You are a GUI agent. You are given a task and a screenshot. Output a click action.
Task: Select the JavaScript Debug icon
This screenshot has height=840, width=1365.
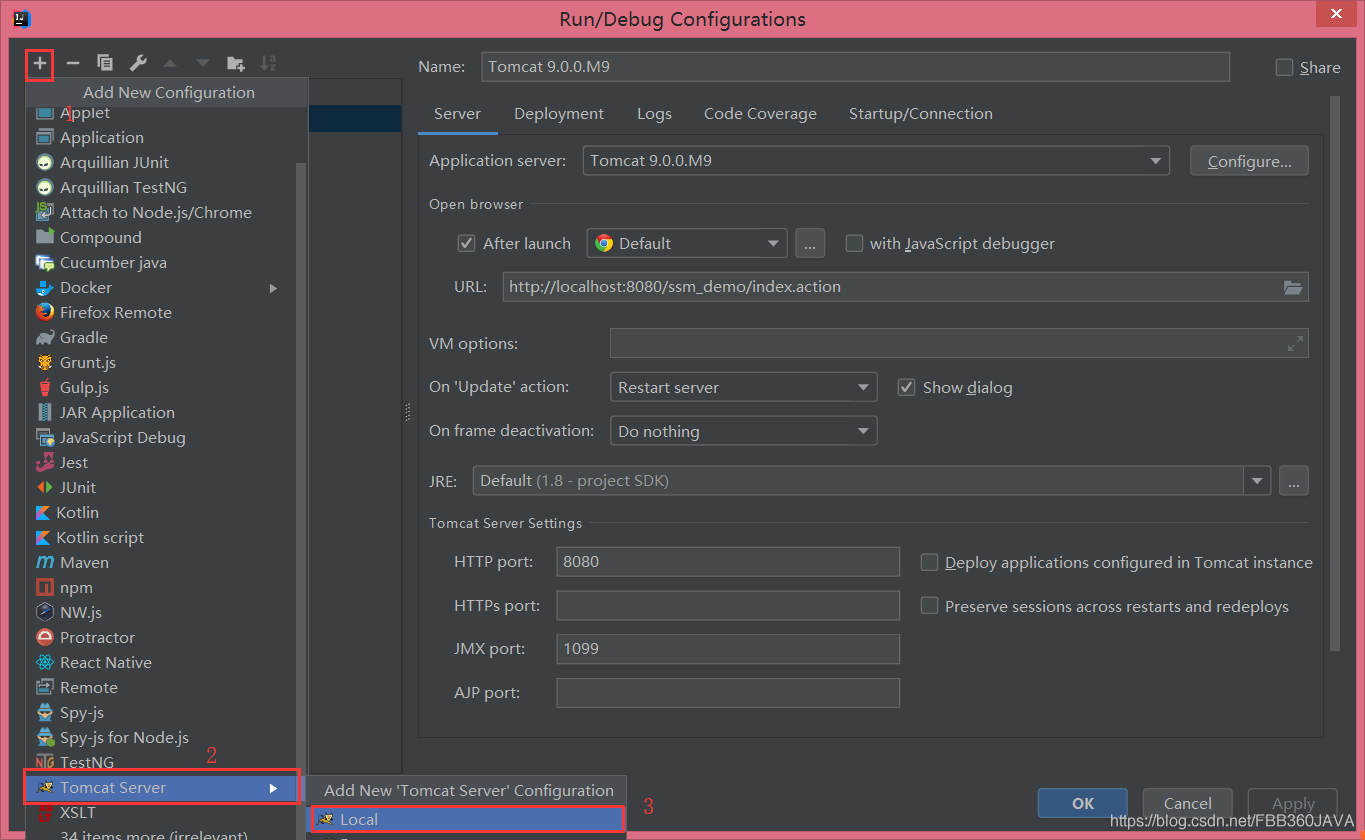[x=44, y=437]
